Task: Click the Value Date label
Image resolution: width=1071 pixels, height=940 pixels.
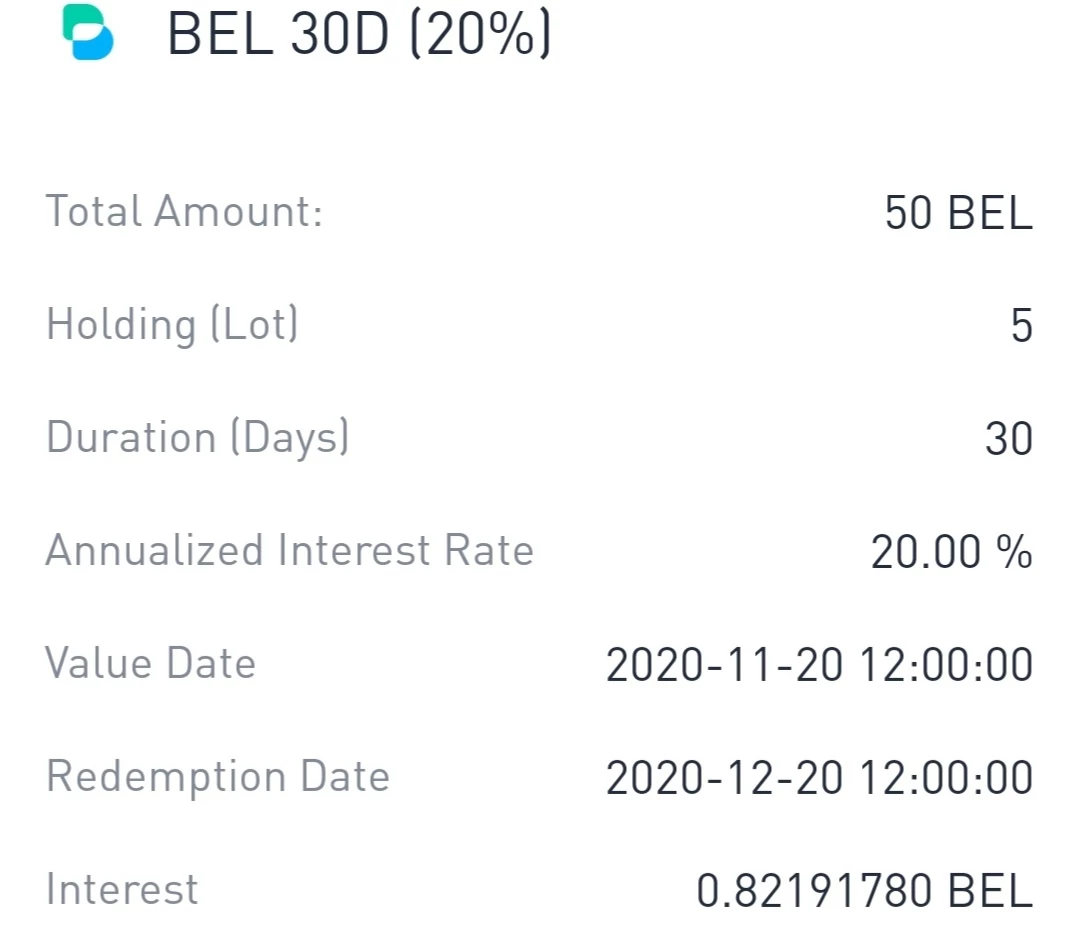Action: point(150,663)
